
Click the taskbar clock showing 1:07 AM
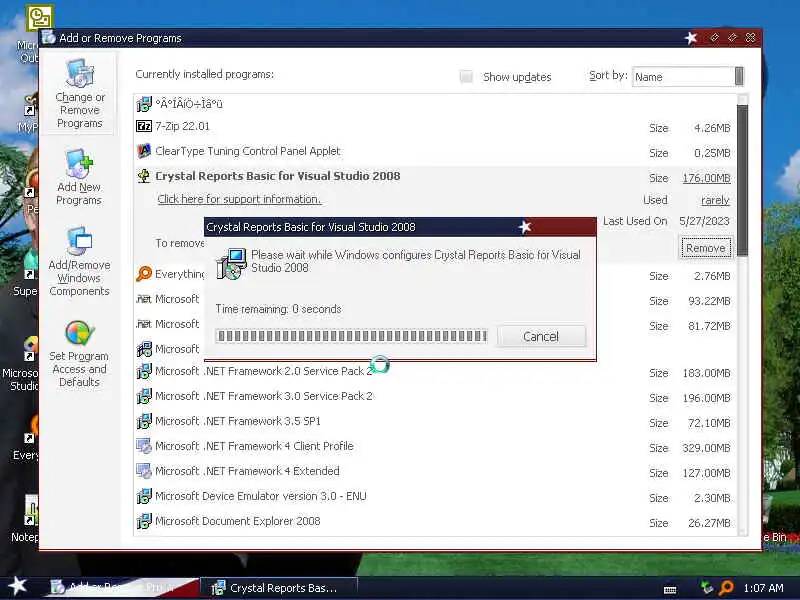pos(763,588)
